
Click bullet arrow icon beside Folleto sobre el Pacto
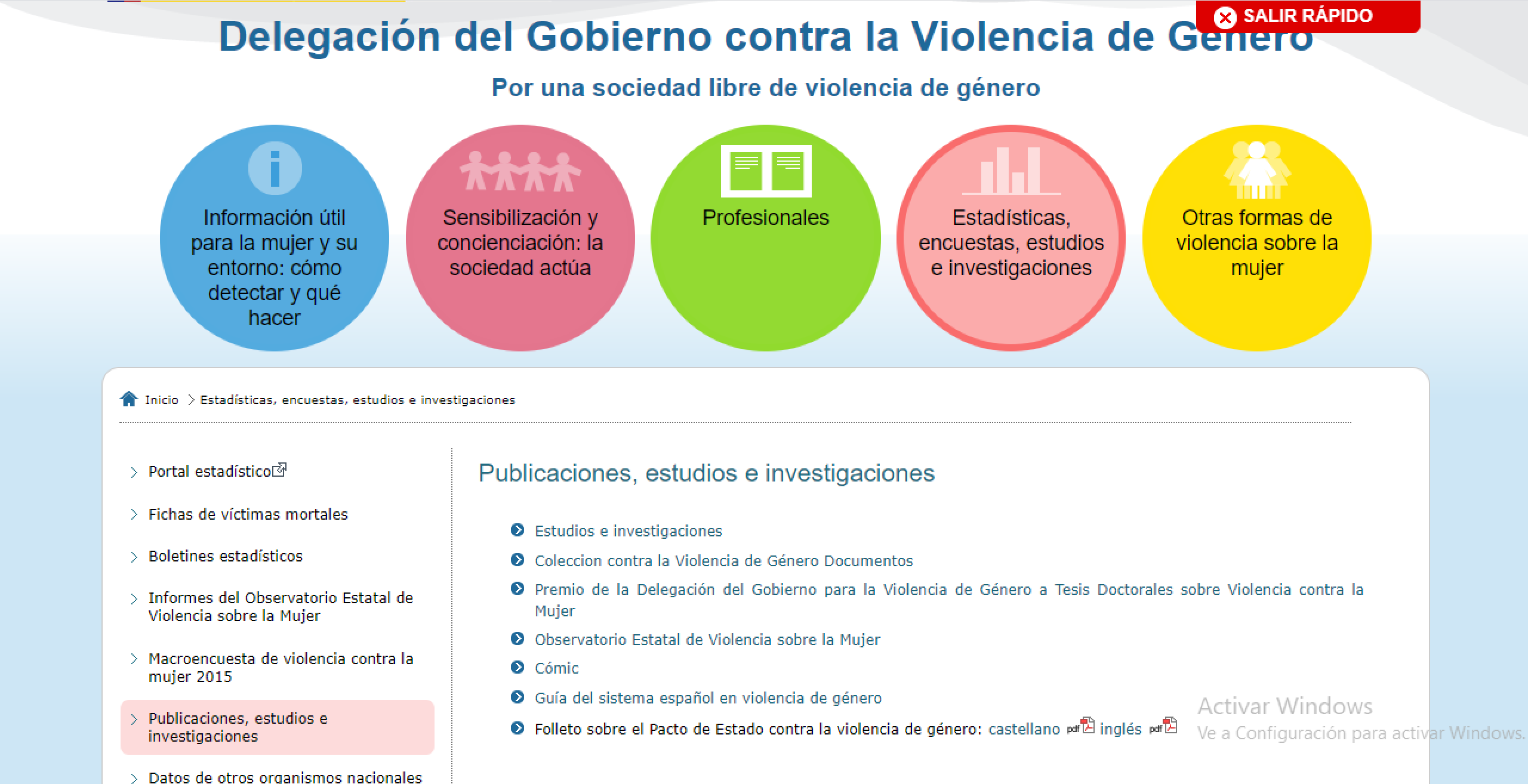tap(517, 728)
